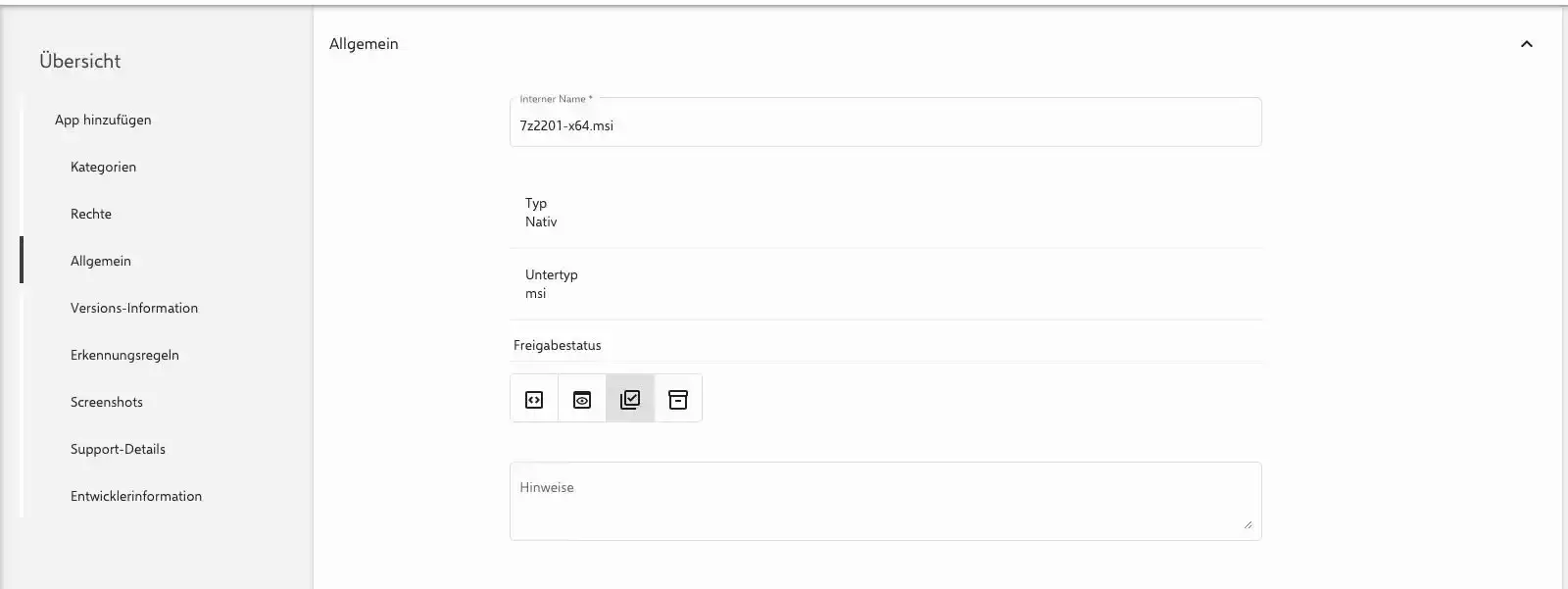This screenshot has height=589, width=1568.
Task: Select the archive box release status icon
Action: tap(678, 399)
